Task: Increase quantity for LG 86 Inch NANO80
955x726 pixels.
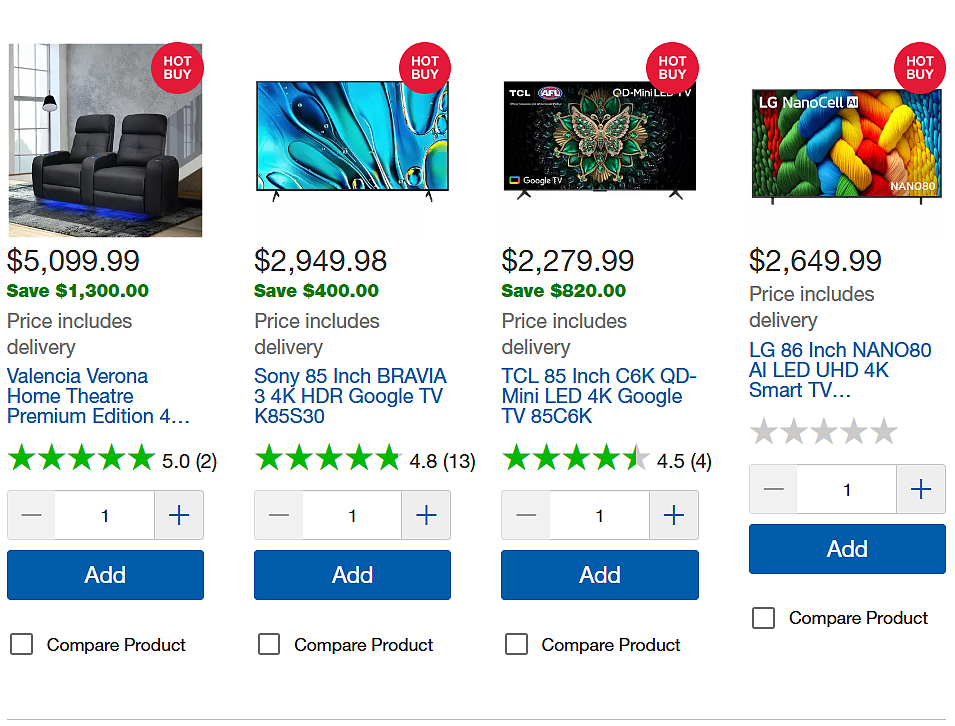Action: (x=921, y=489)
